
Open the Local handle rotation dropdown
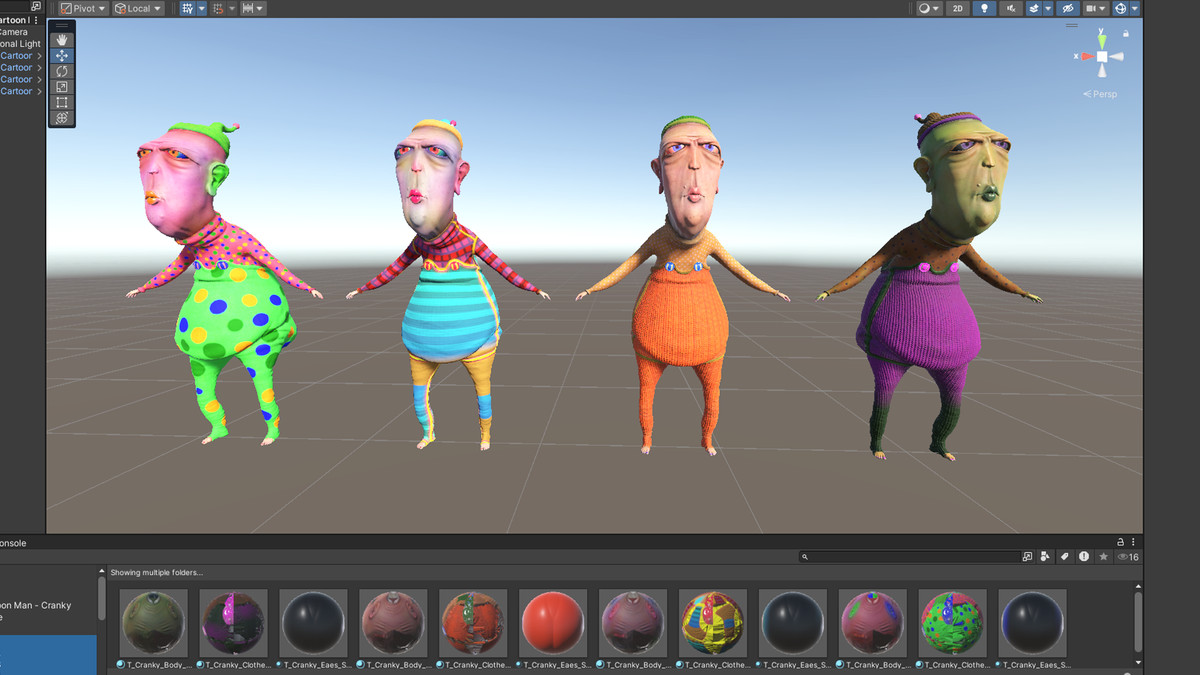point(138,8)
